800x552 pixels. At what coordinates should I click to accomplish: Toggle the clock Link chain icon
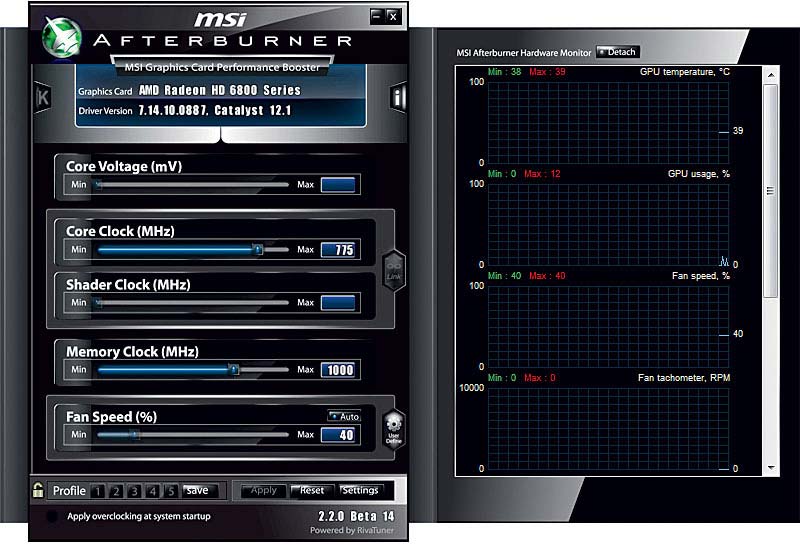click(393, 270)
